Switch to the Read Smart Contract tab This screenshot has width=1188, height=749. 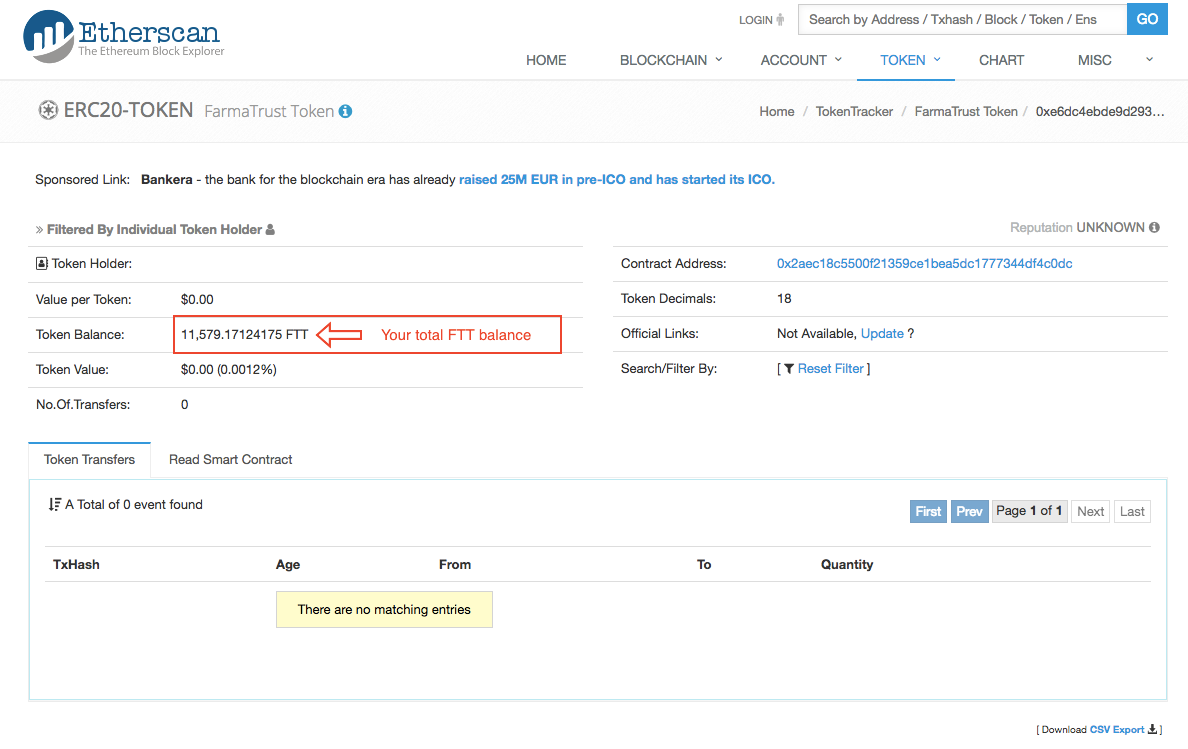[230, 460]
